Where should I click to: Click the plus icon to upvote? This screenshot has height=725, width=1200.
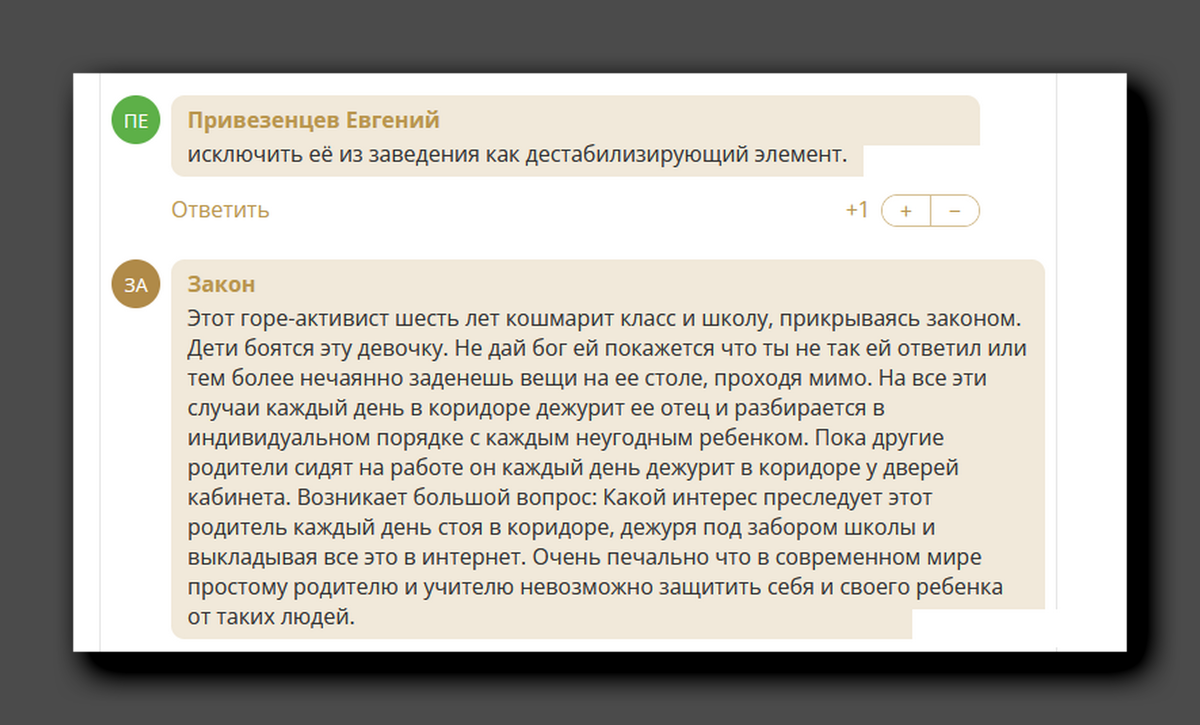point(906,210)
